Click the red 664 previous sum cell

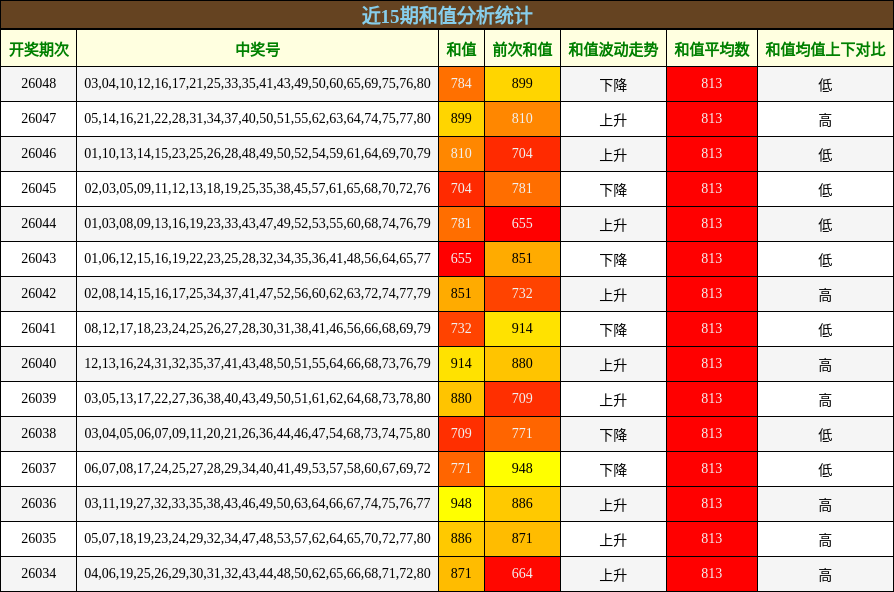pos(522,574)
